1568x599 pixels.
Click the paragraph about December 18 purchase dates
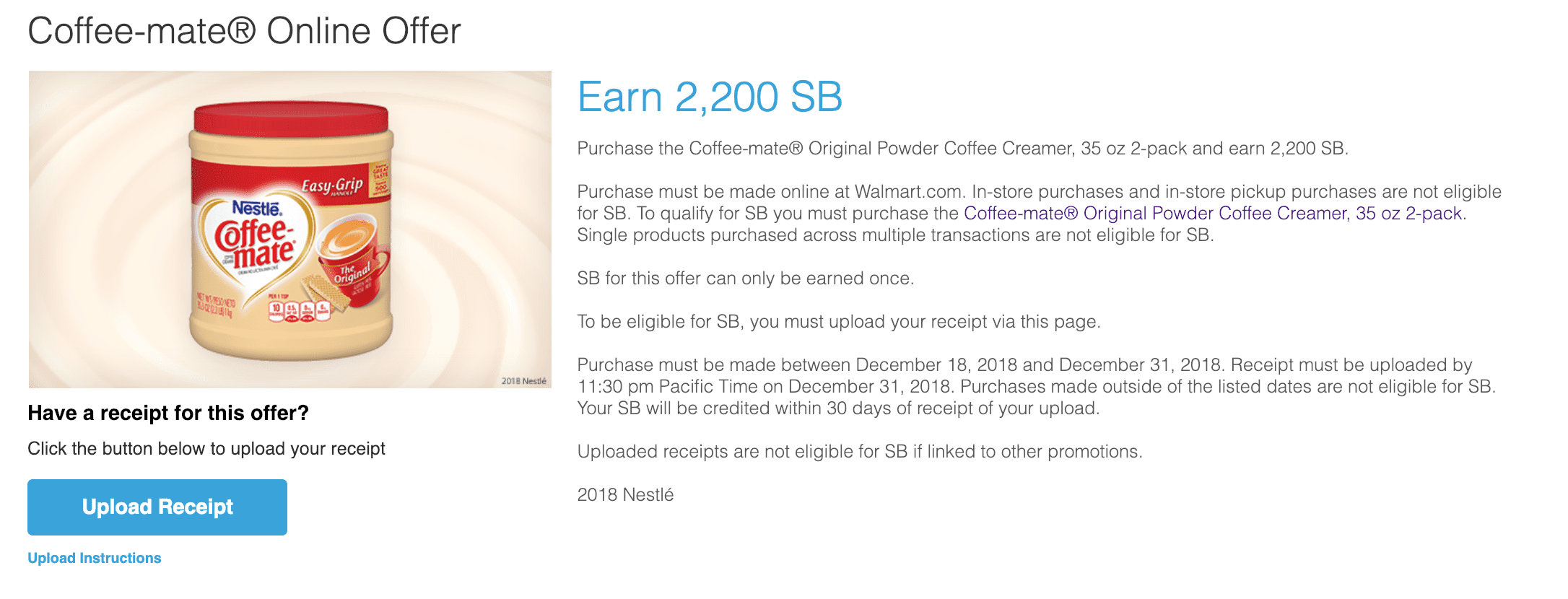1037,386
